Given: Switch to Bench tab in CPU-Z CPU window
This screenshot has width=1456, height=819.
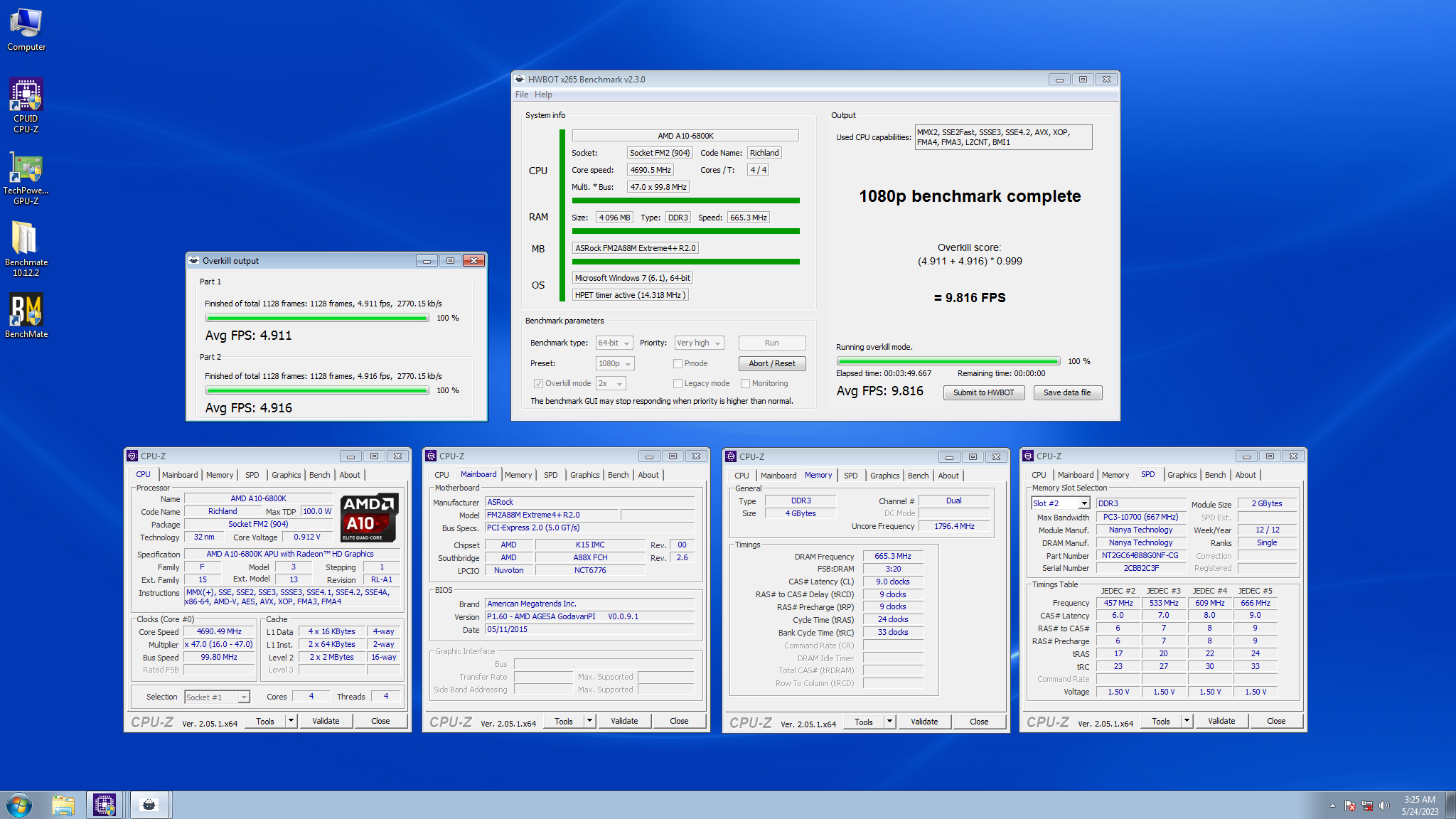Looking at the screenshot, I should pyautogui.click(x=320, y=475).
